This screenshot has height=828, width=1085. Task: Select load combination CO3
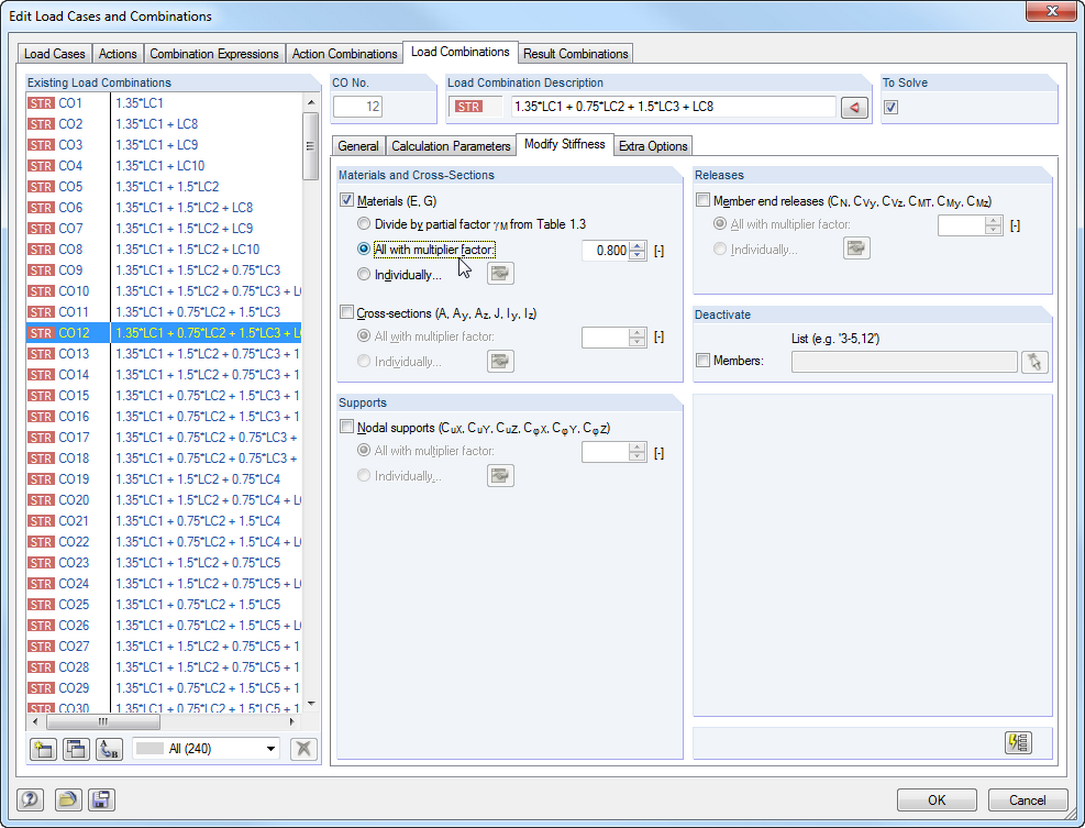(164, 145)
